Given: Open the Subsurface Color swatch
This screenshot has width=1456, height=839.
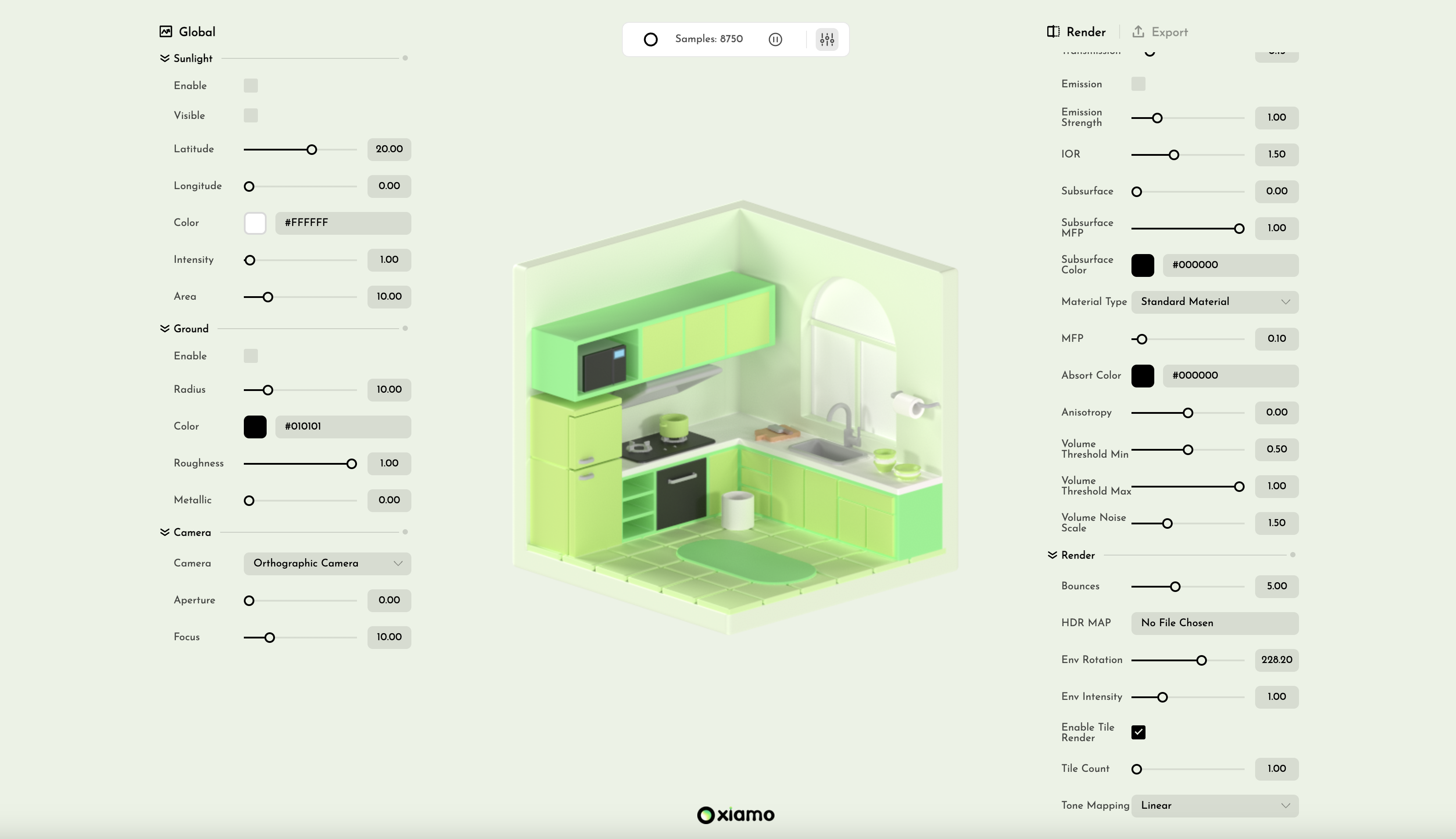Looking at the screenshot, I should pyautogui.click(x=1142, y=265).
